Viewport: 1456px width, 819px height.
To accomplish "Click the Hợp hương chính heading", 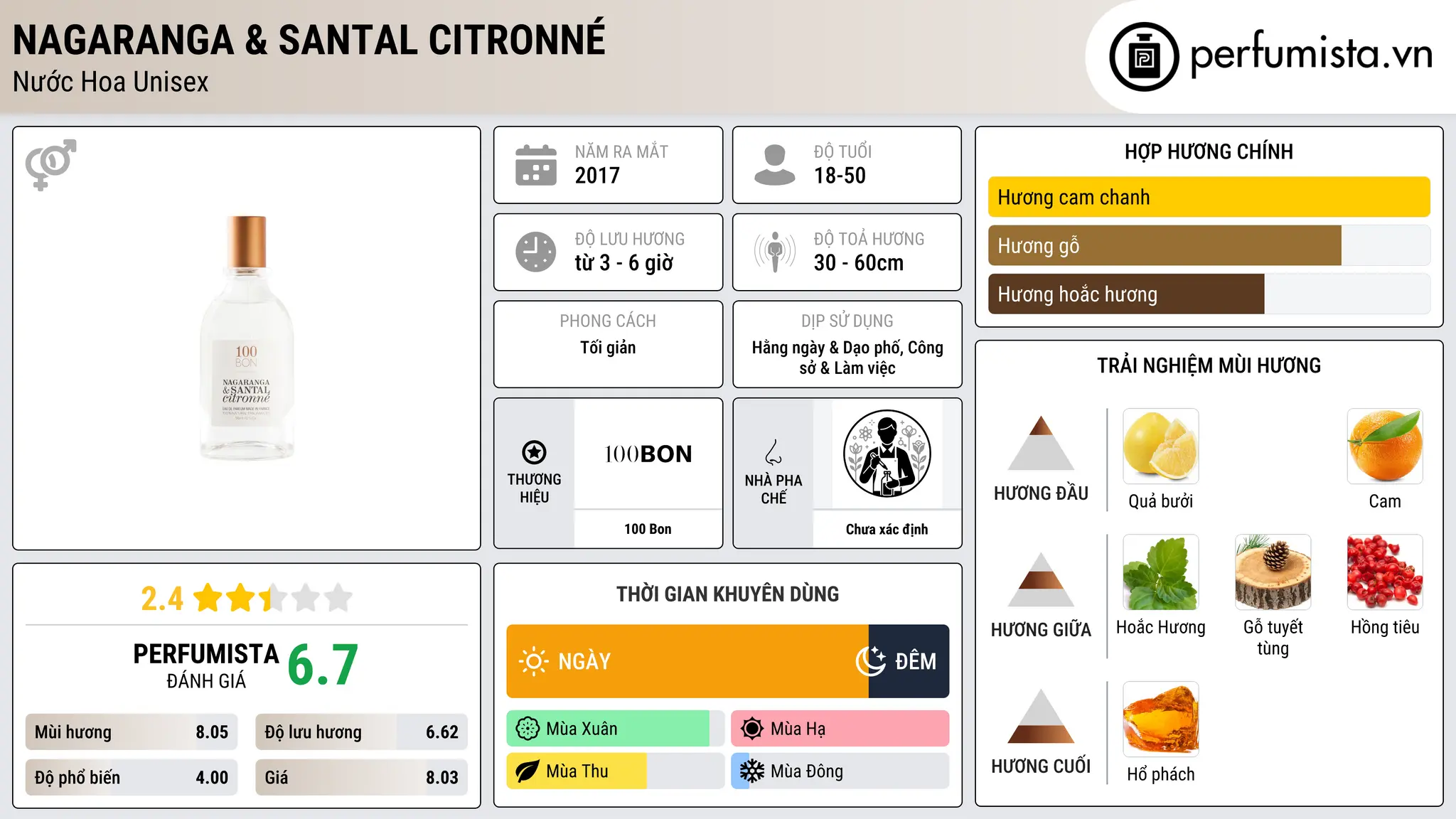I will (1209, 152).
